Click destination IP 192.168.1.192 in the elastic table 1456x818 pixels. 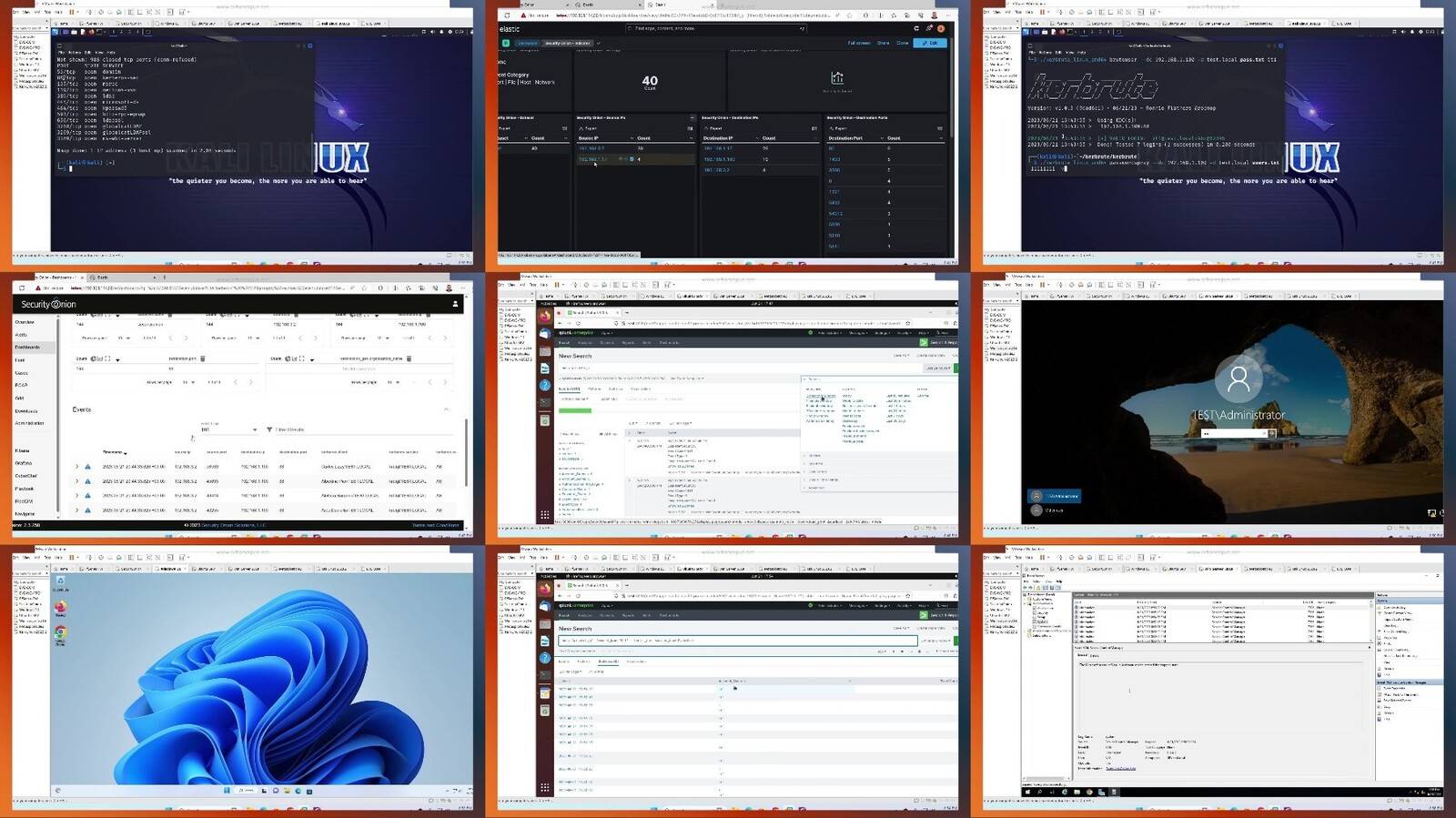coord(719,159)
